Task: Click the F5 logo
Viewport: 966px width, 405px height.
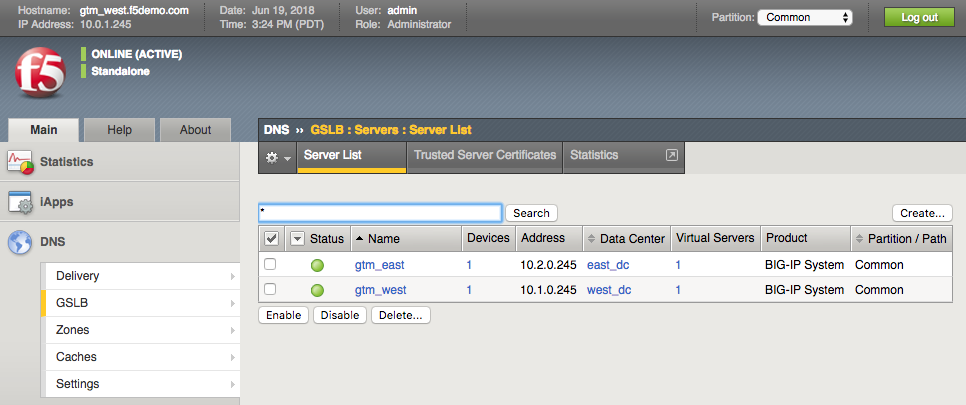Action: click(40, 75)
